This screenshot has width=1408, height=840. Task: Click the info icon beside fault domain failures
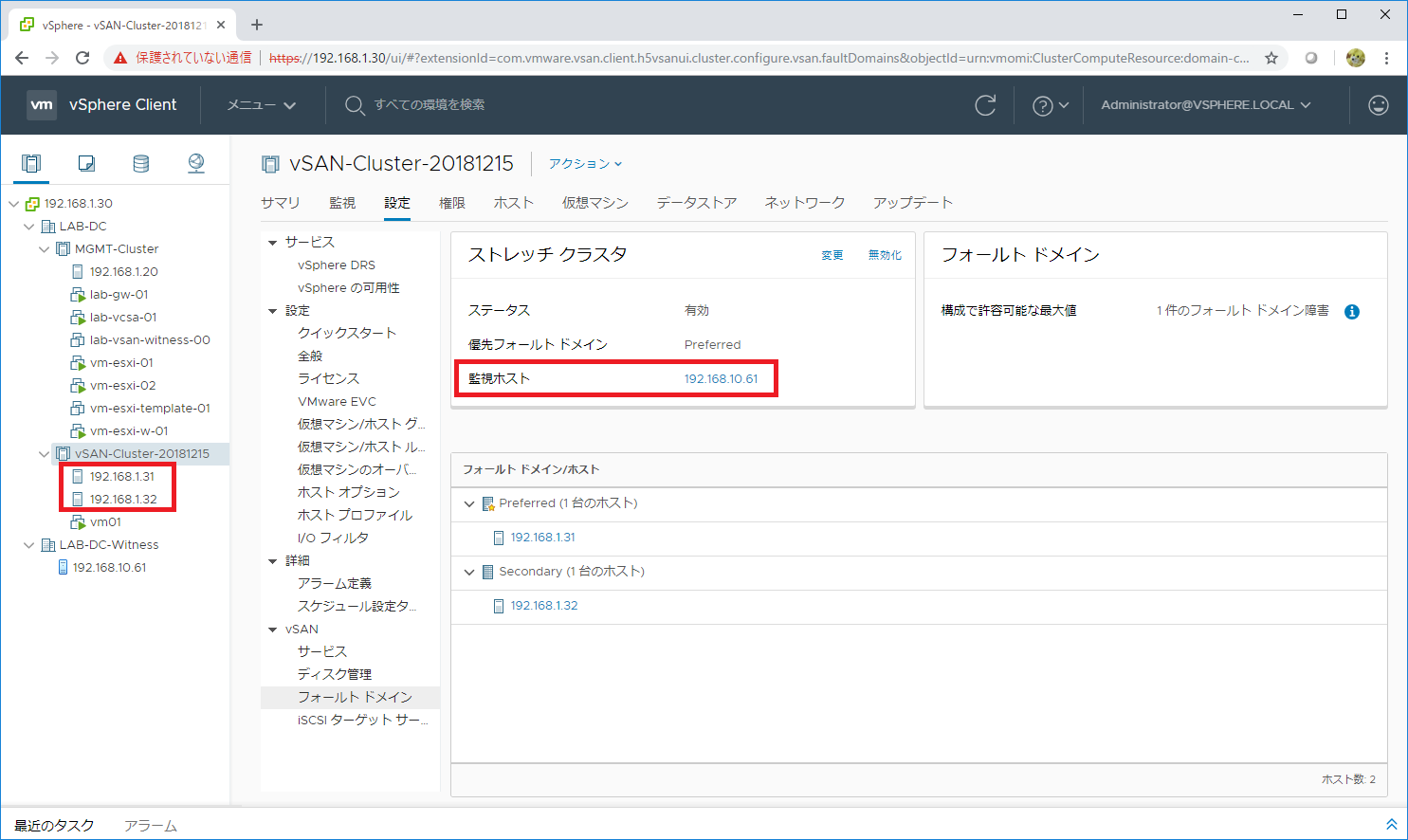pyautogui.click(x=1352, y=312)
